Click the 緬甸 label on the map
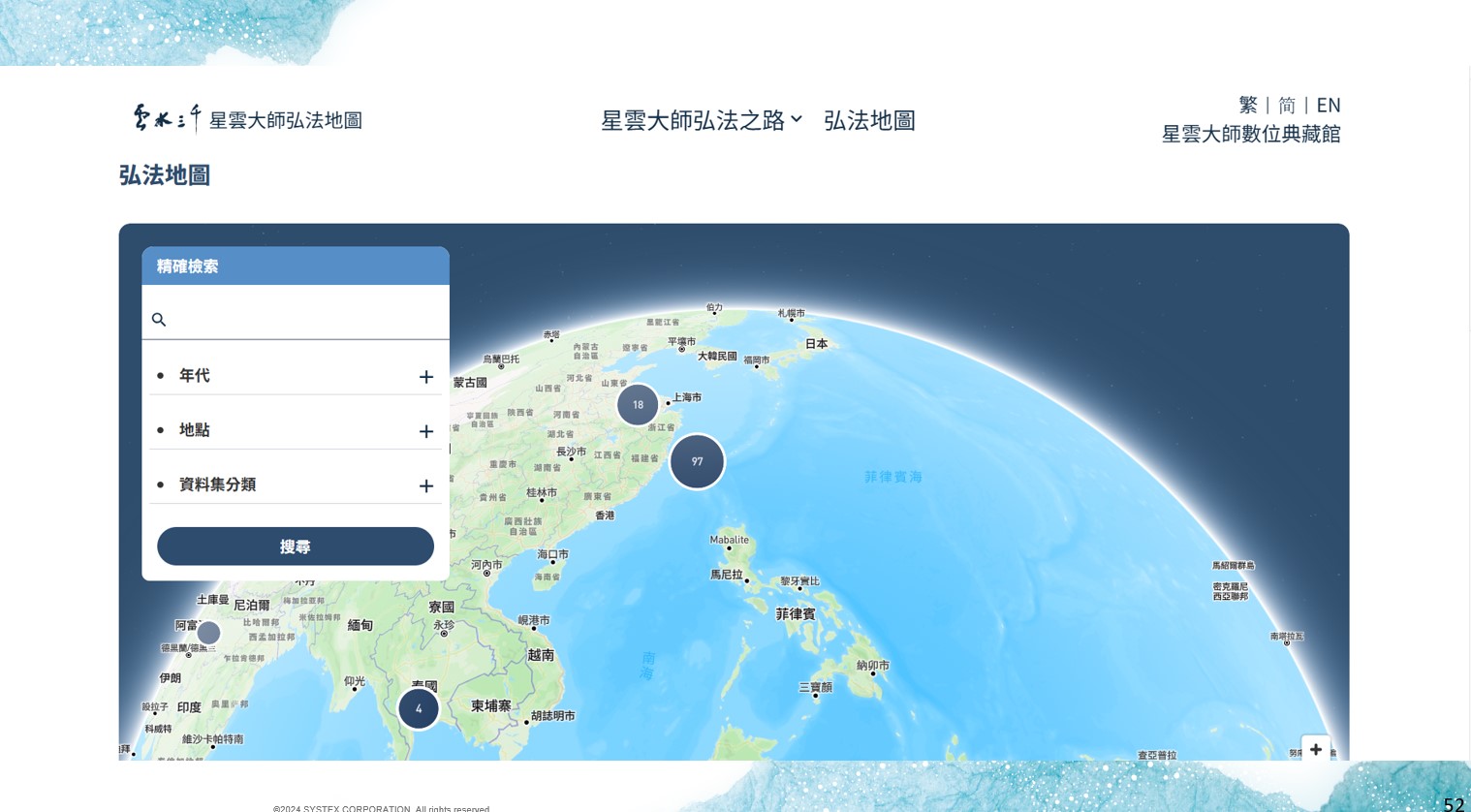Viewport: 1471px width, 812px height. click(360, 625)
